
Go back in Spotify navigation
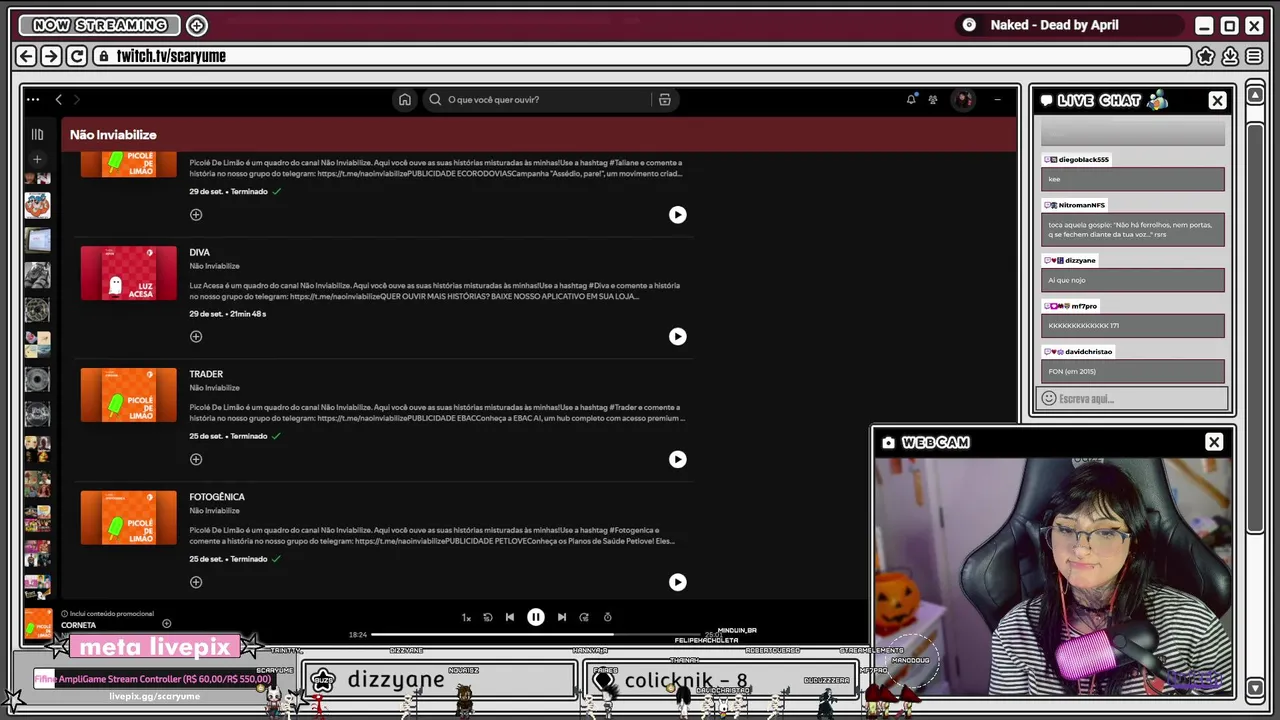(58, 99)
